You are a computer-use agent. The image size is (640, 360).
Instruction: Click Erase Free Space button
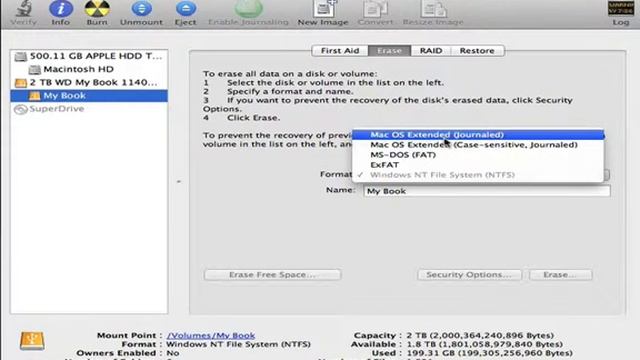pyautogui.click(x=272, y=275)
